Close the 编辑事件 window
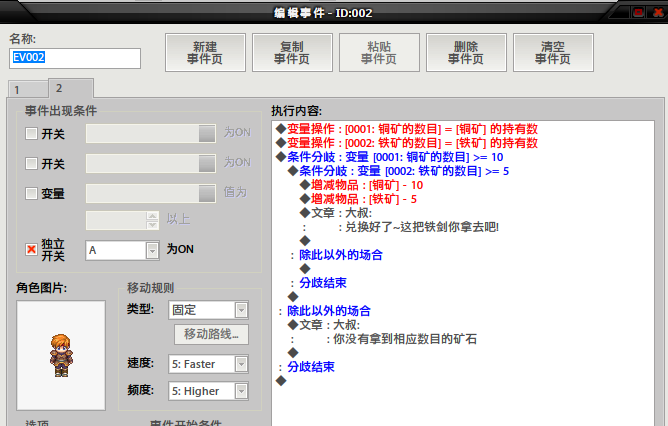The image size is (668, 426). pos(658,12)
